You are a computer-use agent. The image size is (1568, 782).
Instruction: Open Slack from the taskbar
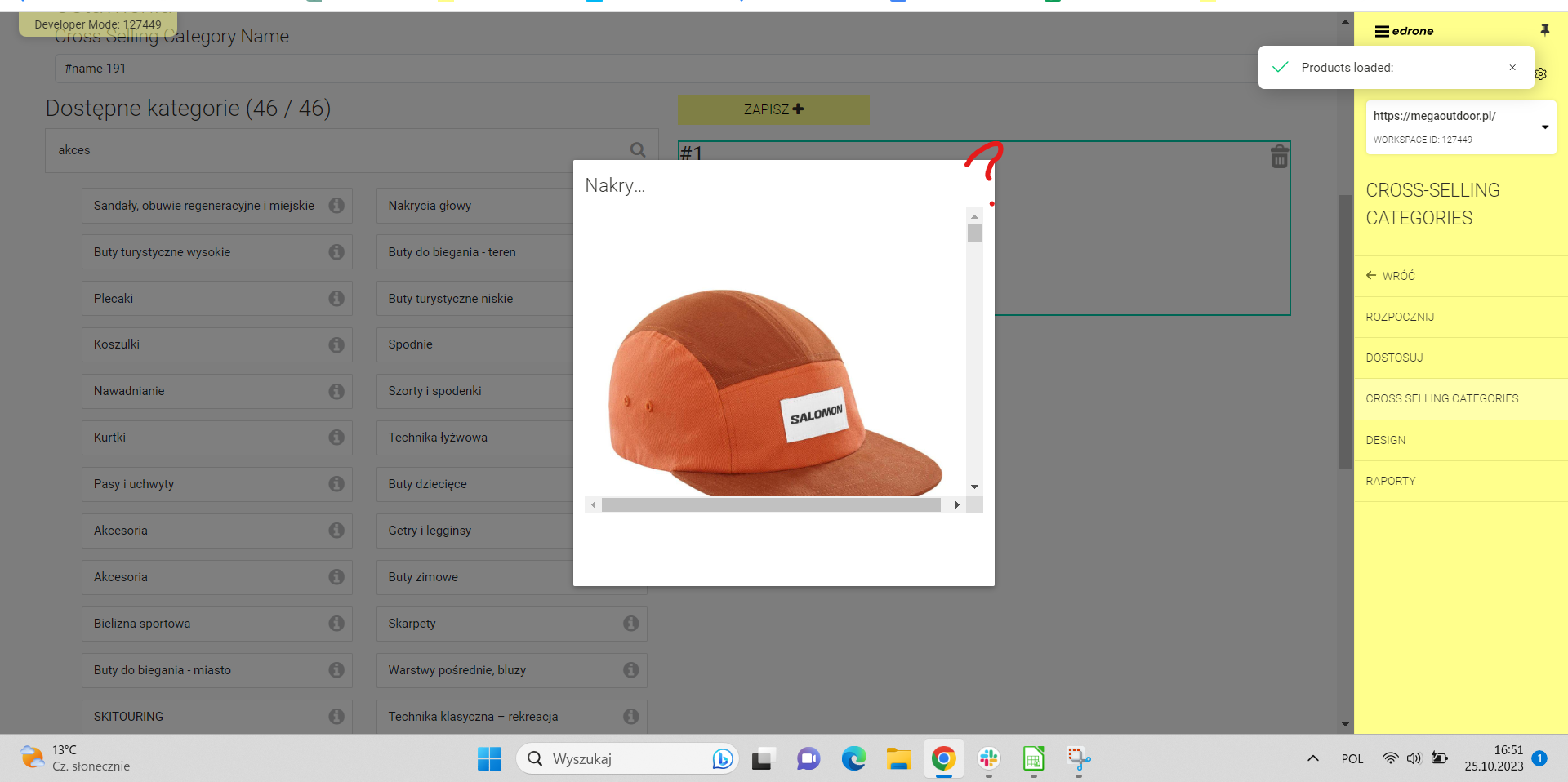point(989,759)
